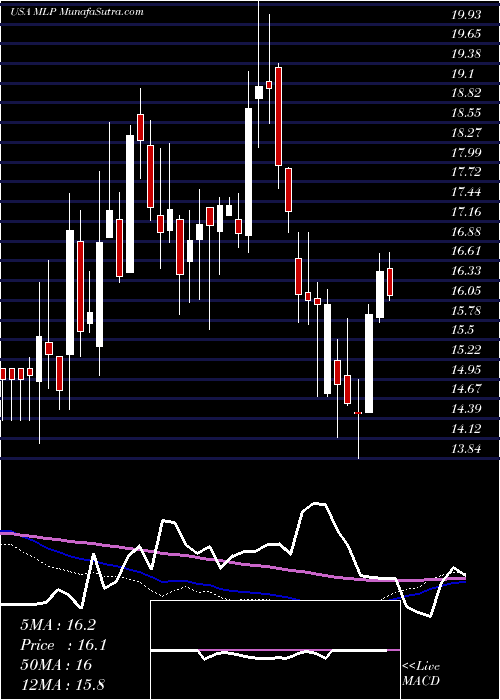Click the 'USA MLP MunafaSutra.com' chart title
The height and width of the screenshot is (700, 500).
(77, 12)
